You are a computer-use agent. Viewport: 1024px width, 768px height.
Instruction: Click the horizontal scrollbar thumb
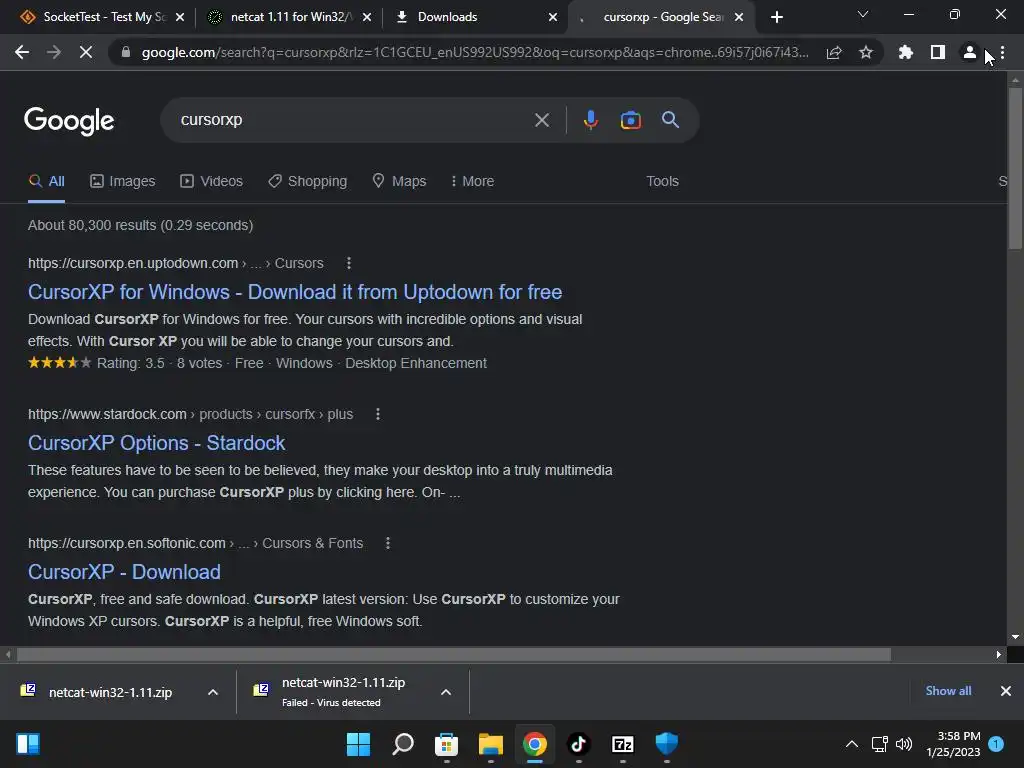click(454, 654)
